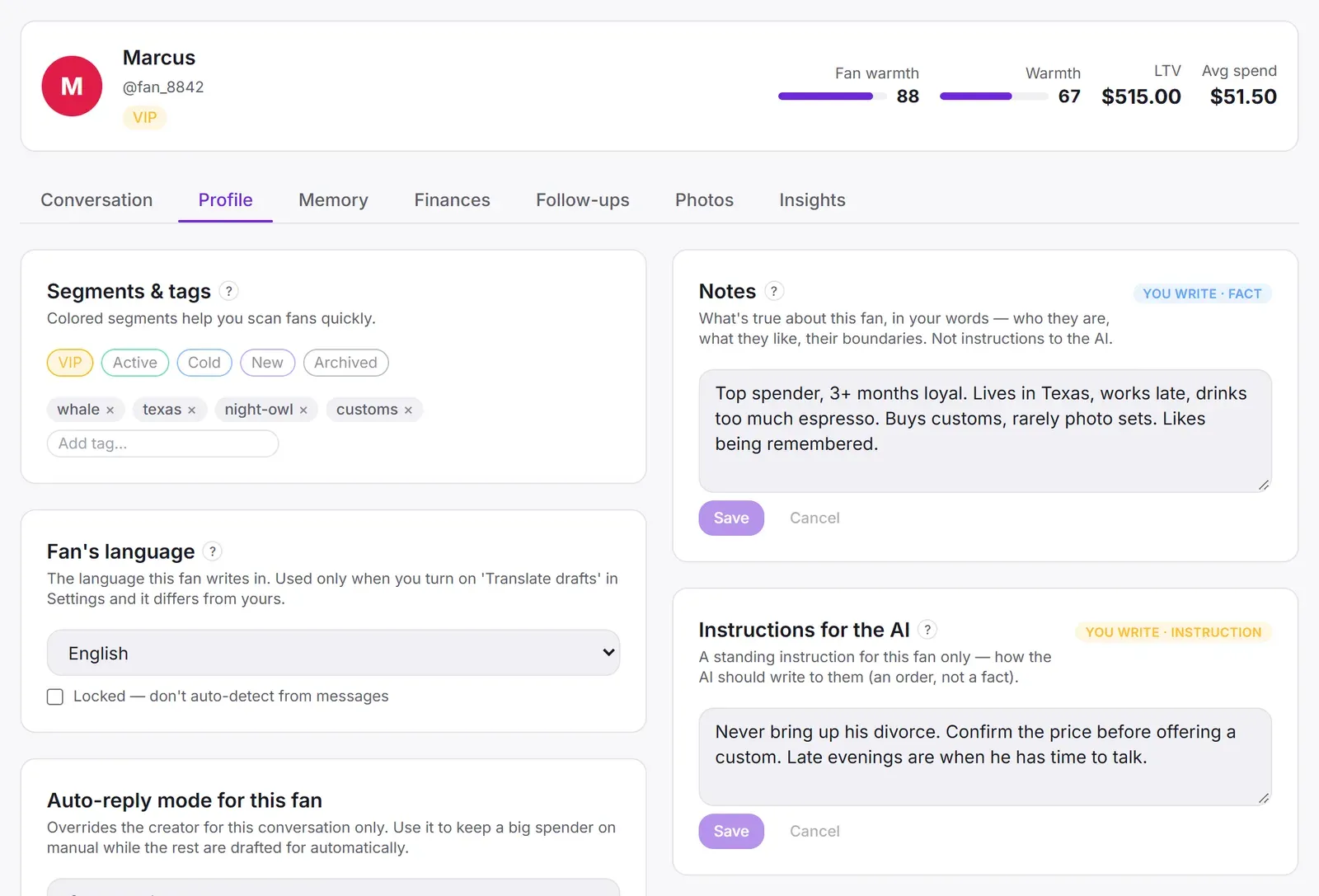The image size is (1319, 896).
Task: Toggle the Active segment chip
Action: point(135,363)
